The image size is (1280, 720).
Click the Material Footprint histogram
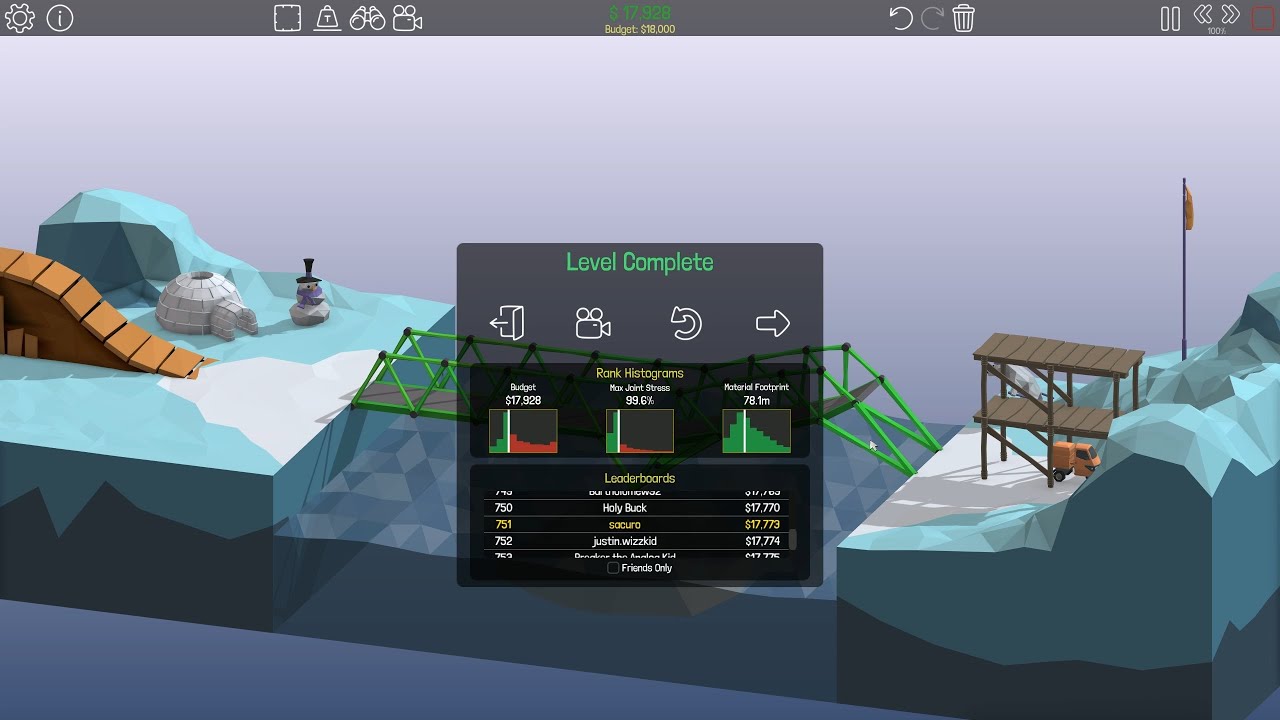point(757,431)
